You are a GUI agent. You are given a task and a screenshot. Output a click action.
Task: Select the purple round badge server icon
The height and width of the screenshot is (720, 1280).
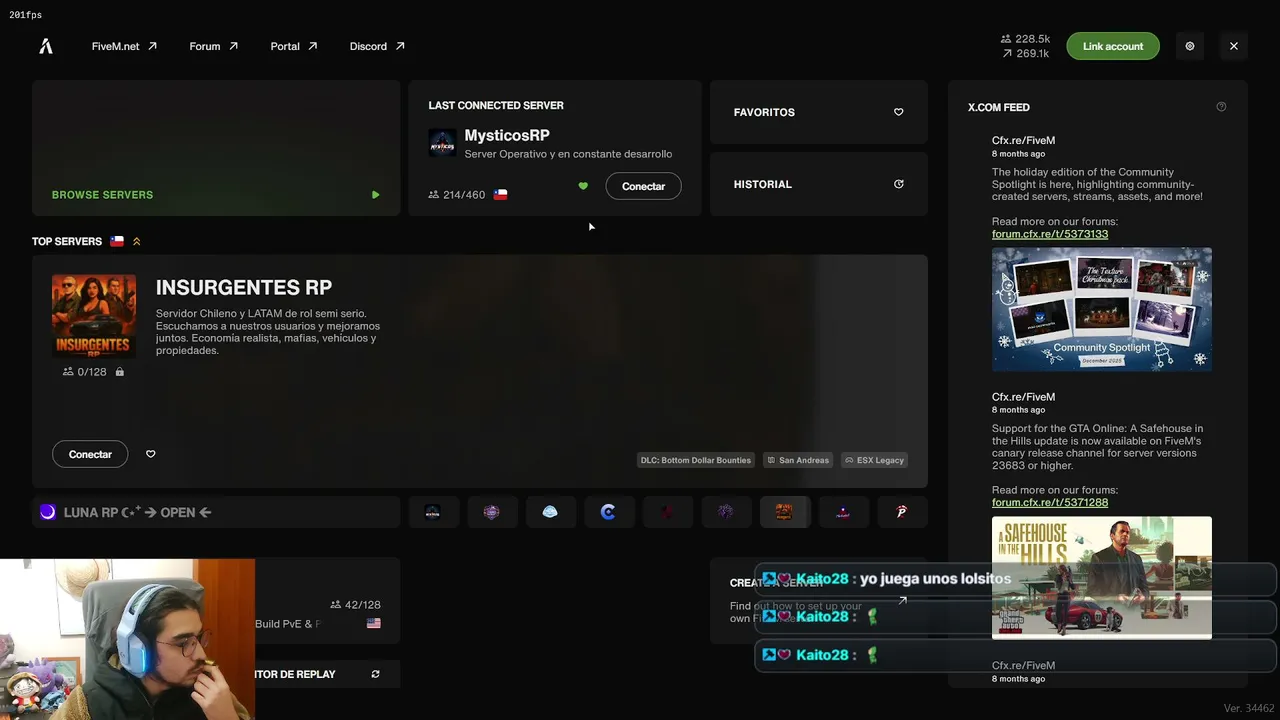pyautogui.click(x=491, y=512)
